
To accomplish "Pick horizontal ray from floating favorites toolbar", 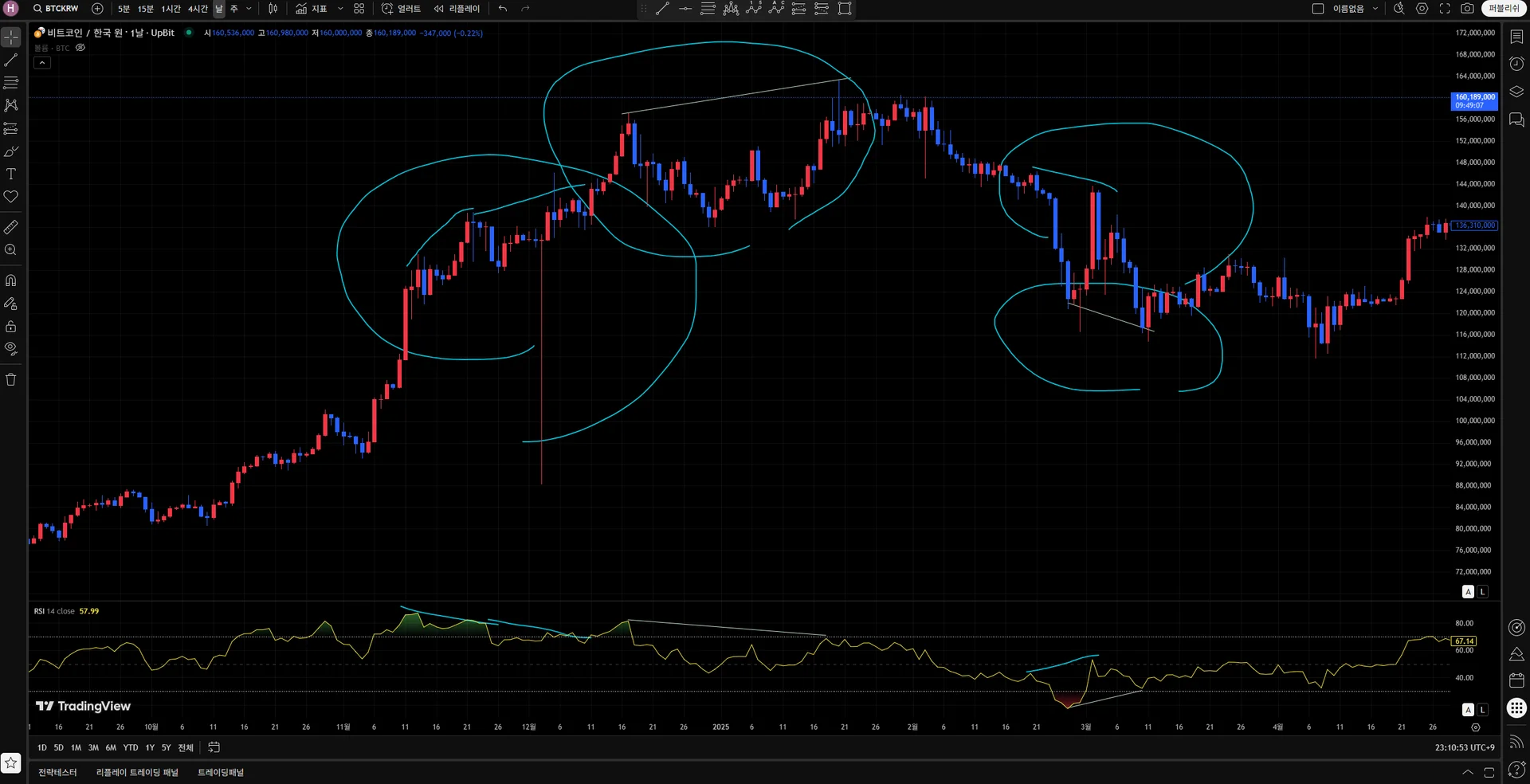I will coord(685,9).
